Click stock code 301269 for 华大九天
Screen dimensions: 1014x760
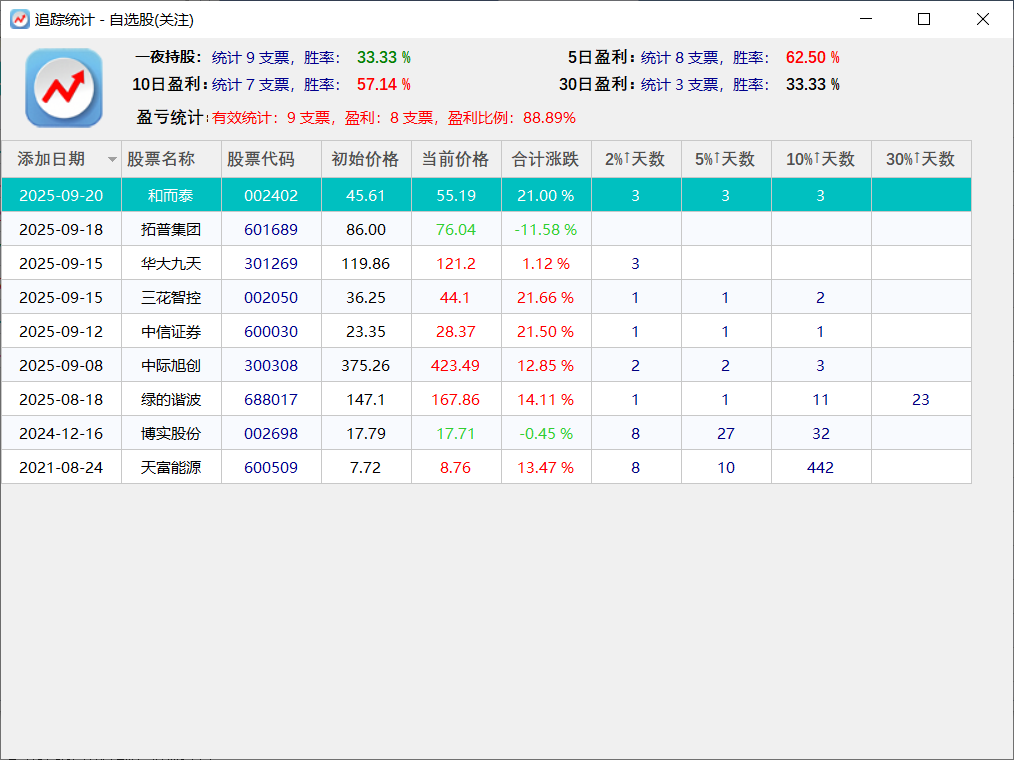click(271, 263)
